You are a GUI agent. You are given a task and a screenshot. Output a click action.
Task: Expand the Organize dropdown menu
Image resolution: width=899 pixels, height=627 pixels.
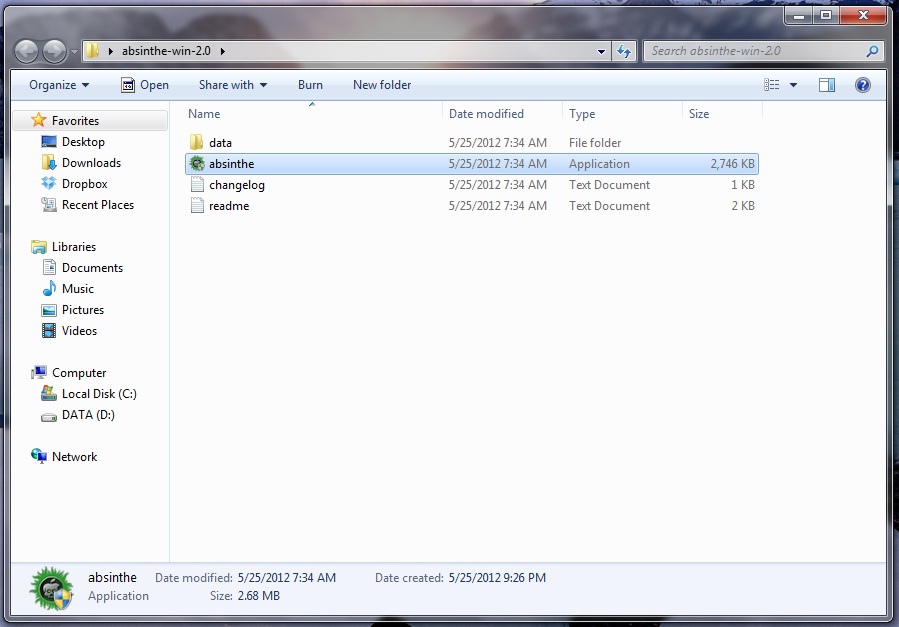click(59, 85)
